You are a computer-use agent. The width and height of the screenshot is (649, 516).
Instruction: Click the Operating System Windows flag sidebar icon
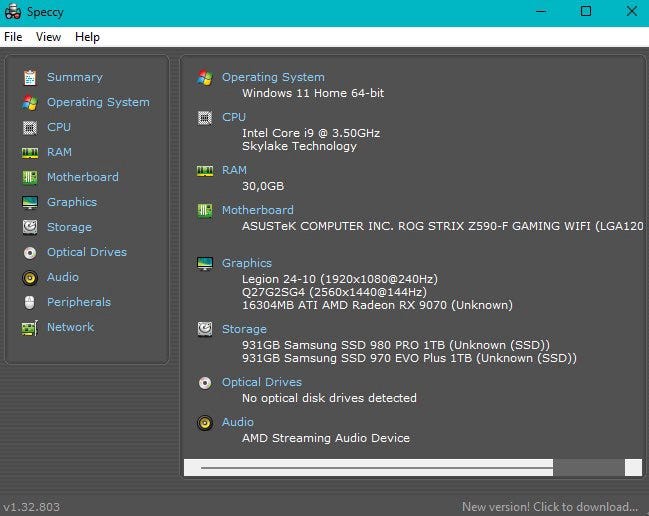[x=30, y=103]
